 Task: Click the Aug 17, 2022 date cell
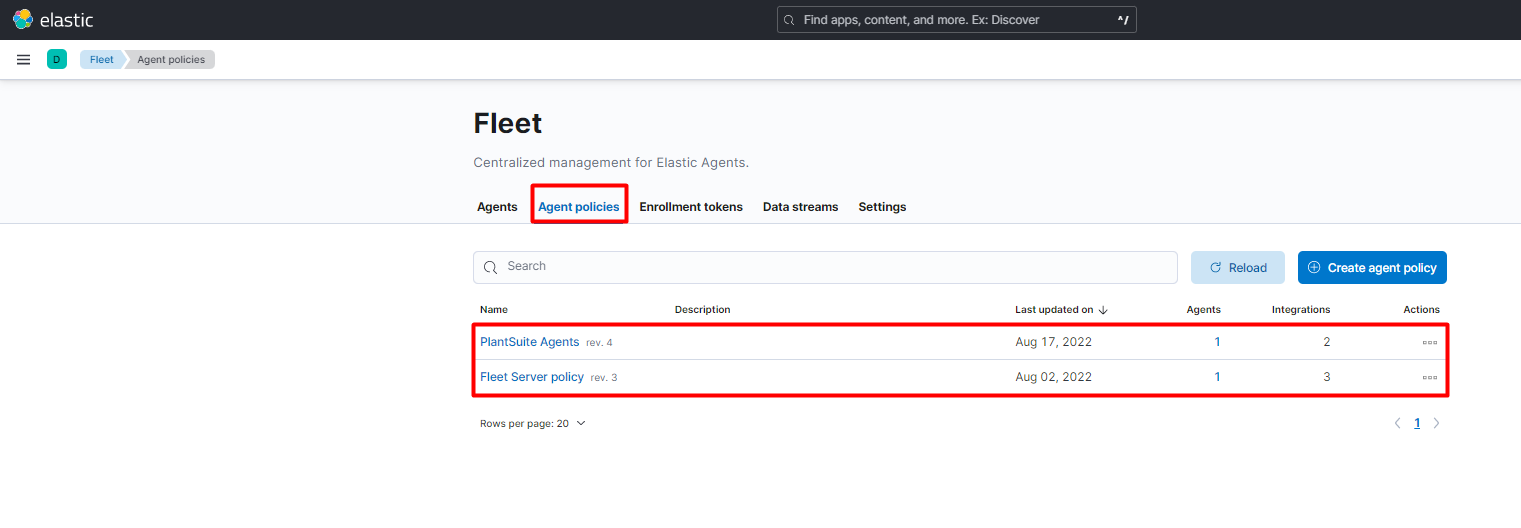(1053, 342)
